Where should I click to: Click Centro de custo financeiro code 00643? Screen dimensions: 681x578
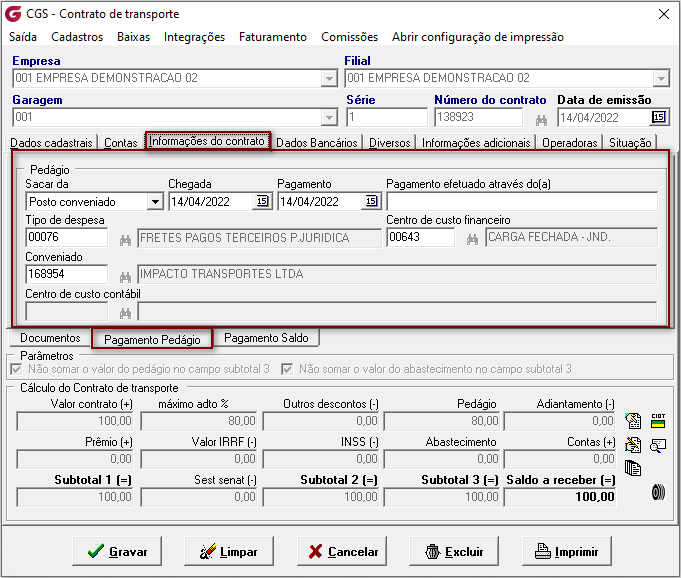[420, 238]
